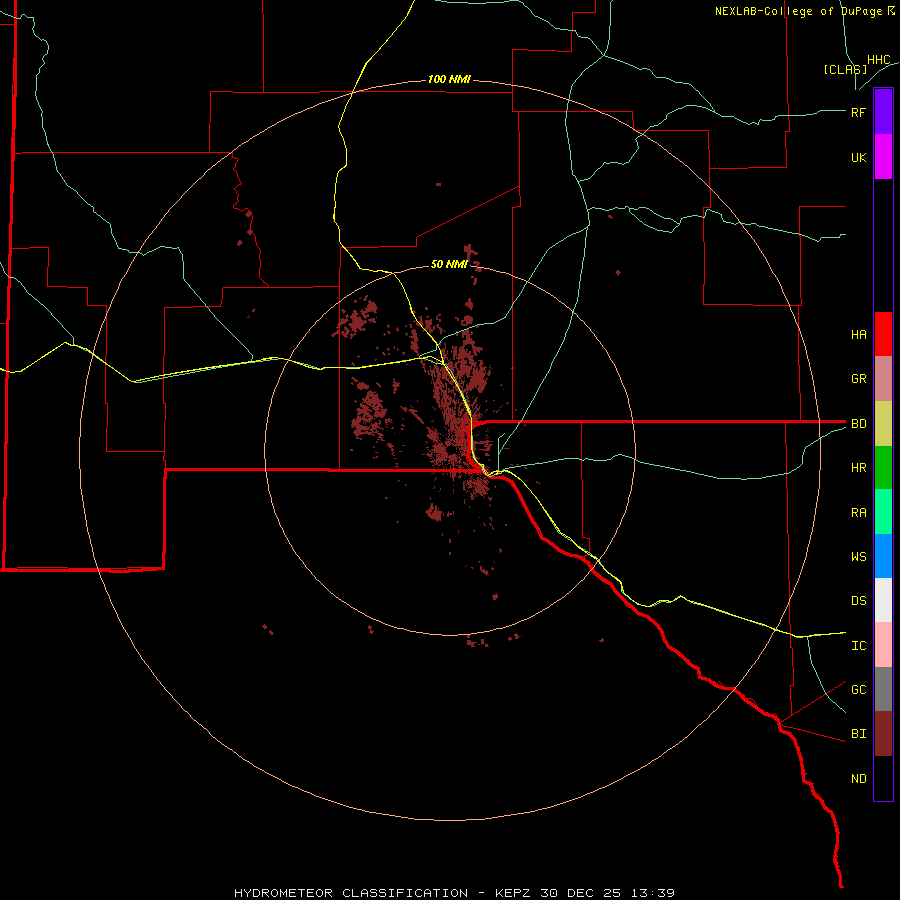Click the HYDROMETEOR CLASSIFICATION title text
The height and width of the screenshot is (900, 900).
click(x=351, y=893)
